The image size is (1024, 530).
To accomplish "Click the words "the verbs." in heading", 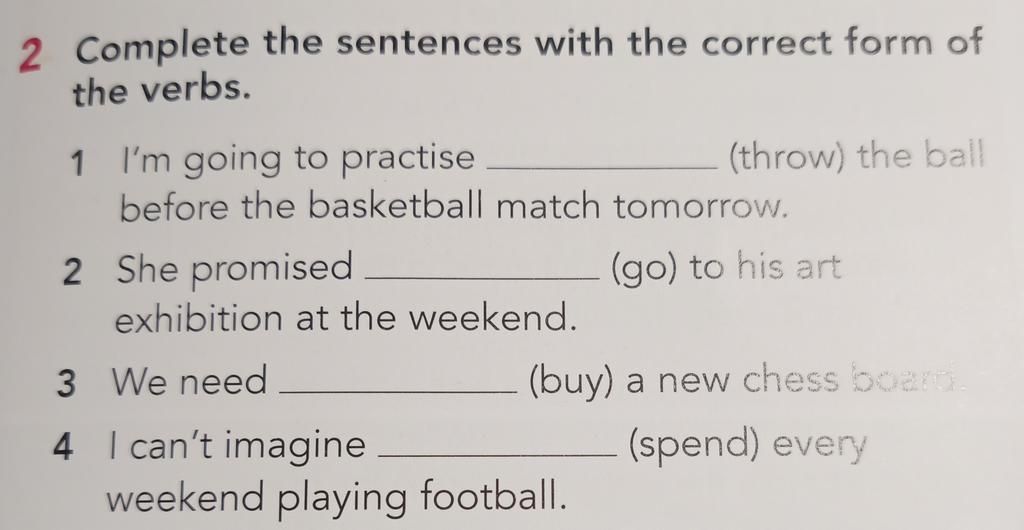I will click(x=161, y=91).
